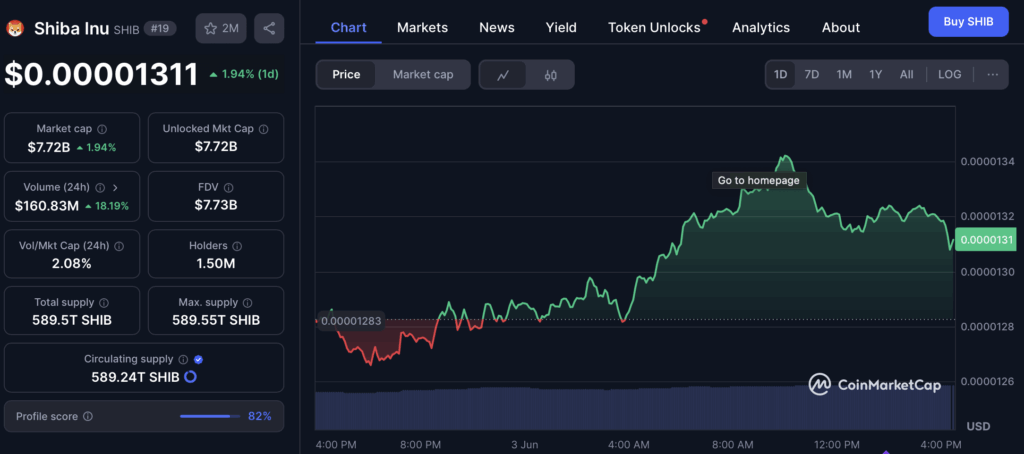Select 1D time range
The width and height of the screenshot is (1024, 454).
pos(780,74)
